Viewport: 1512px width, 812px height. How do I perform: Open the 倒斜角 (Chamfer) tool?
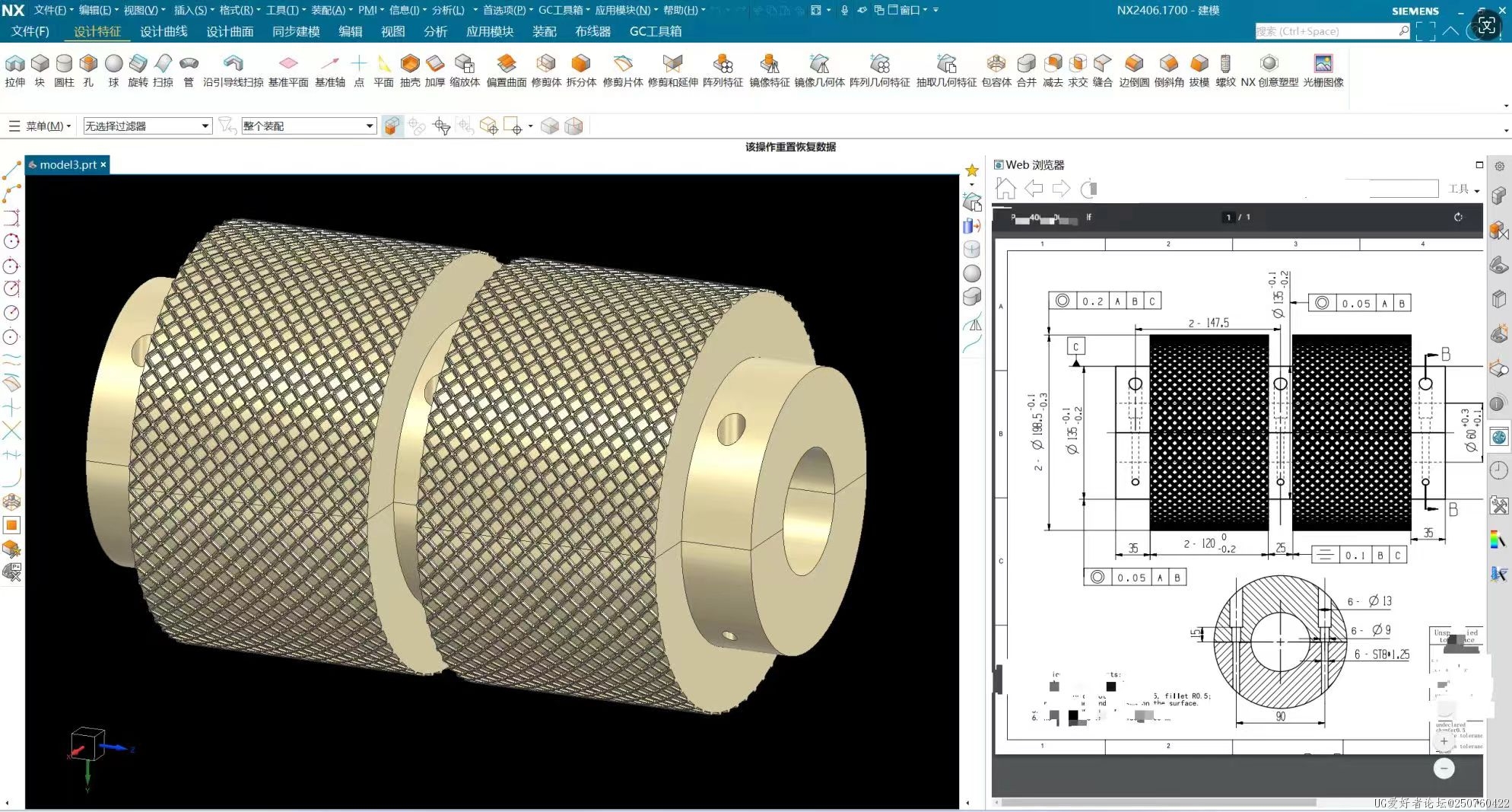pyautogui.click(x=1169, y=70)
